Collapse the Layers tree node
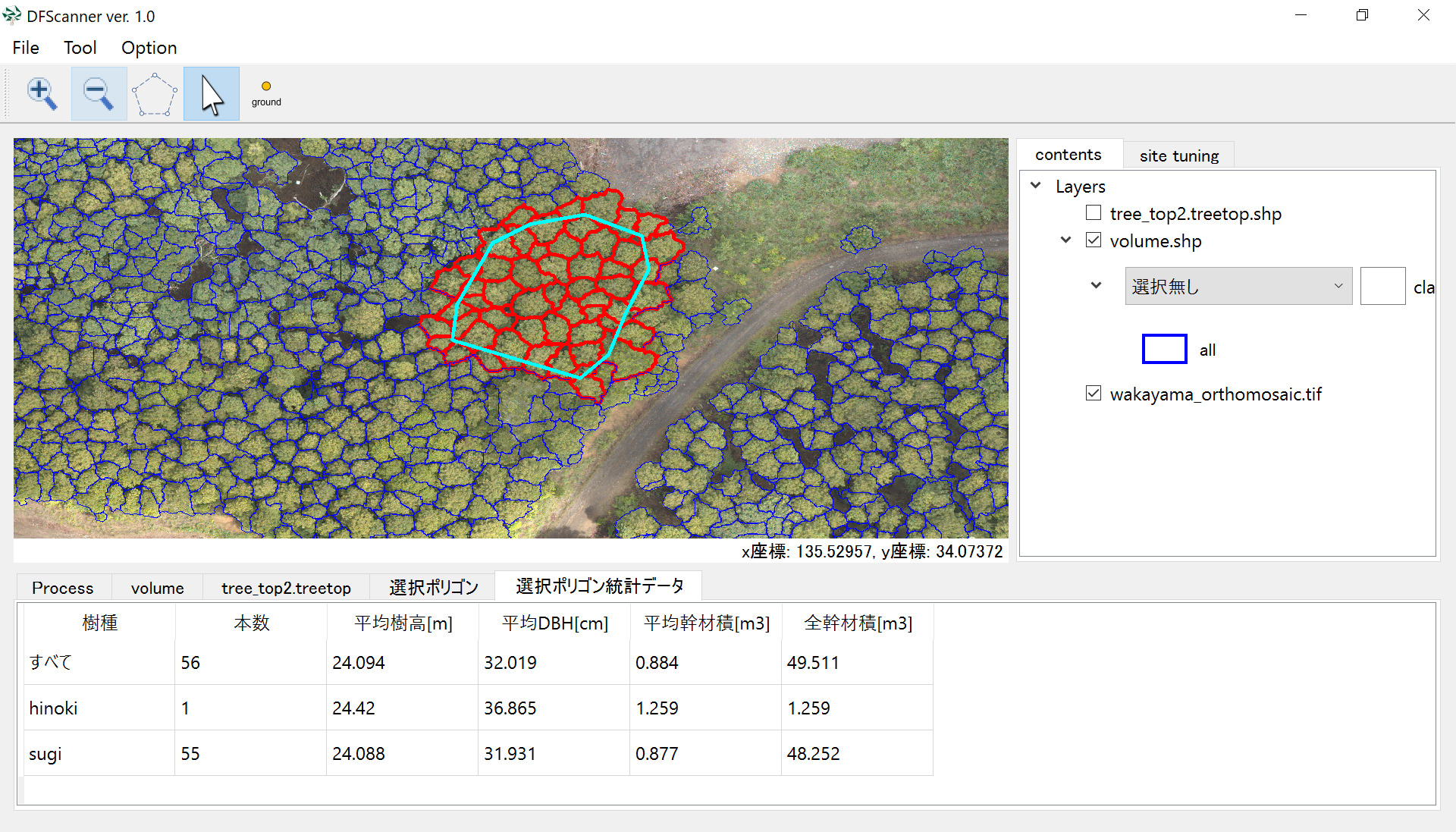 (x=1036, y=186)
